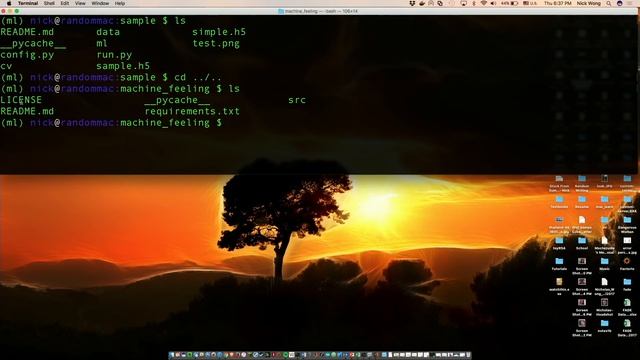Image resolution: width=640 pixels, height=360 pixels.
Task: Click README.md in the machine_feeling listing
Action: (27, 111)
